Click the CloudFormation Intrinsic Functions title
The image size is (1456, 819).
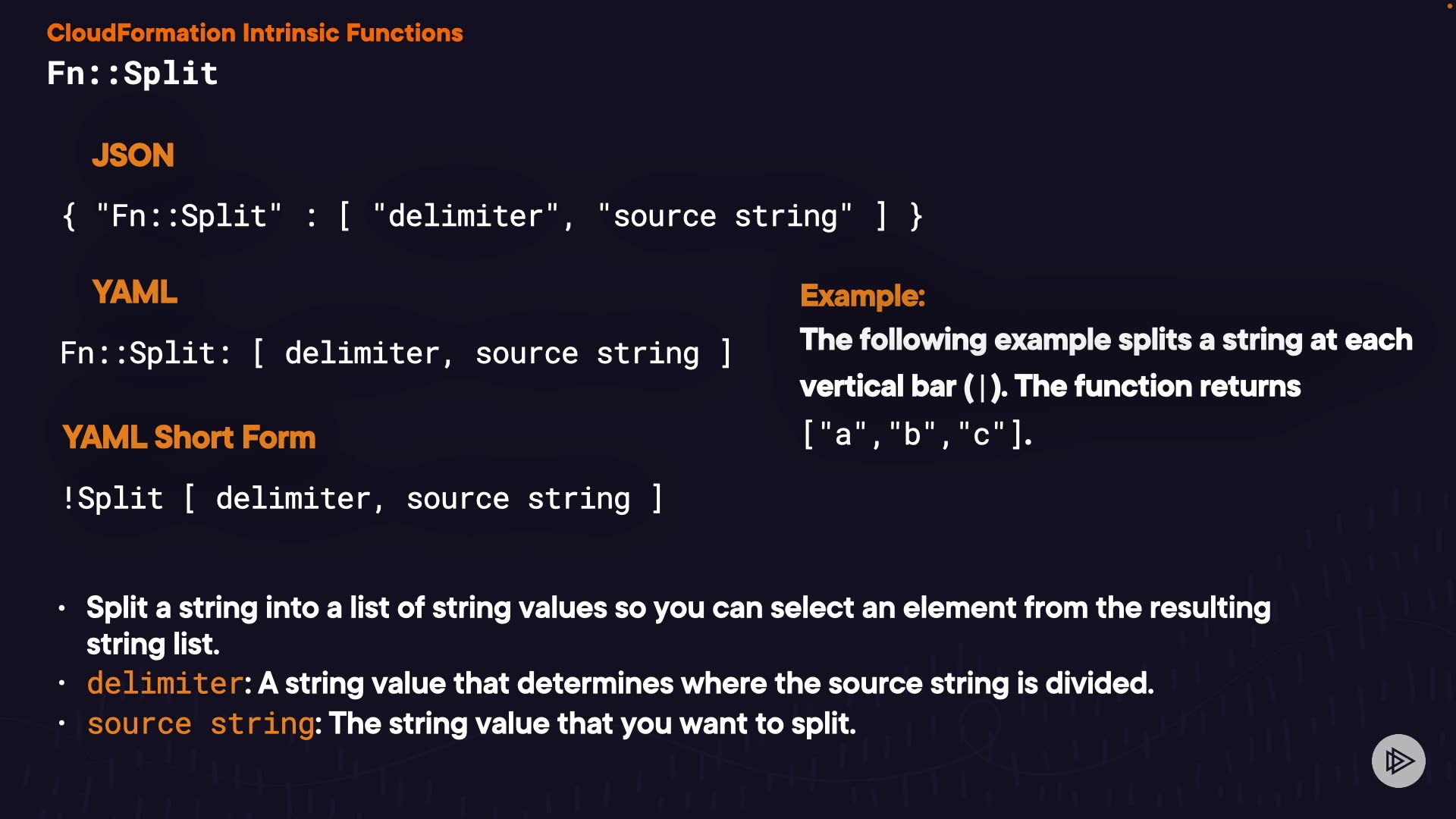pos(255,33)
